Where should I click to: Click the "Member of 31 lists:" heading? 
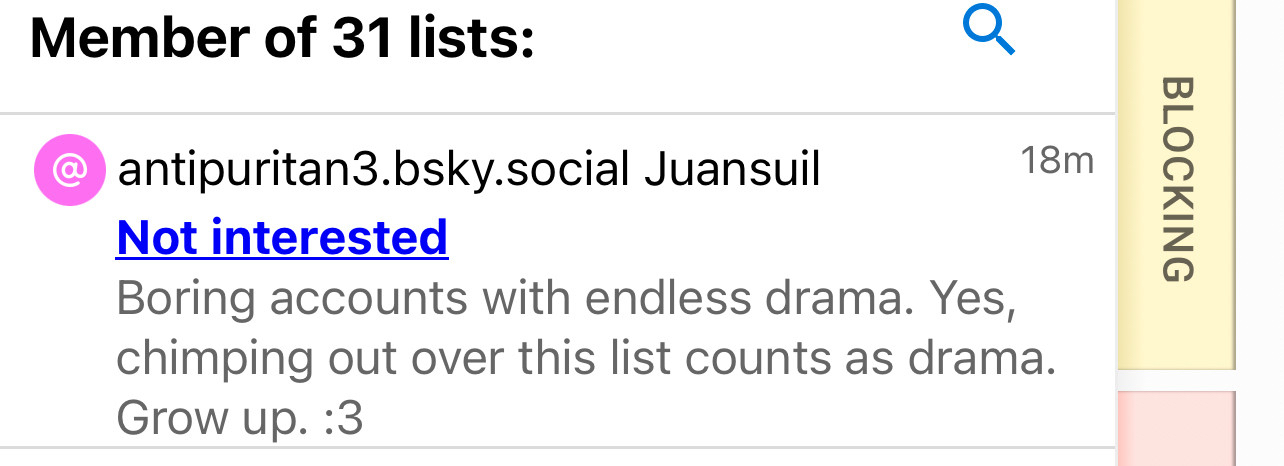click(x=283, y=39)
